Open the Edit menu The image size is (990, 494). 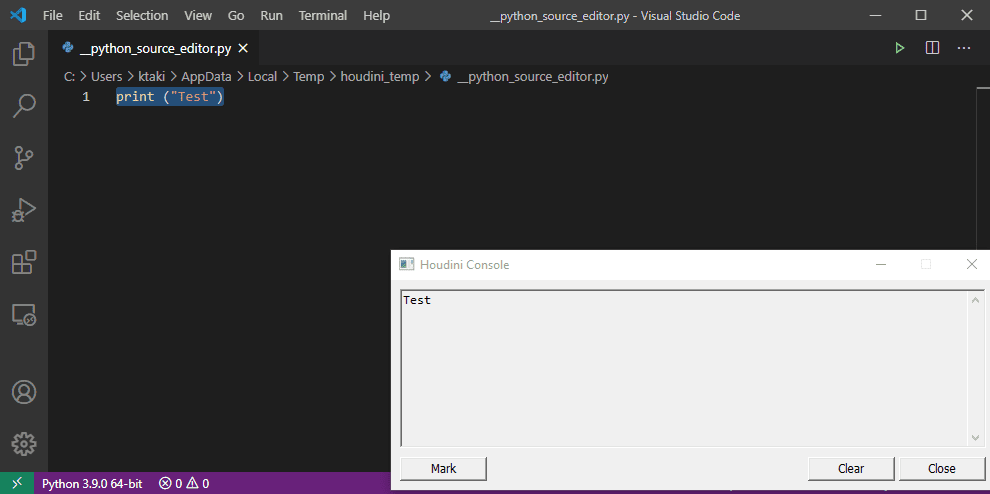point(89,15)
